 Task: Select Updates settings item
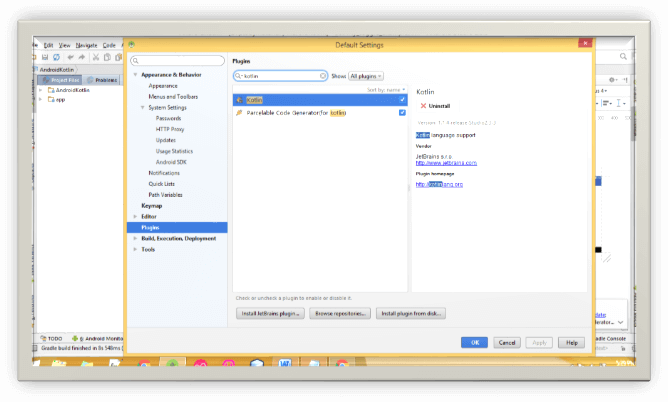(x=166, y=141)
